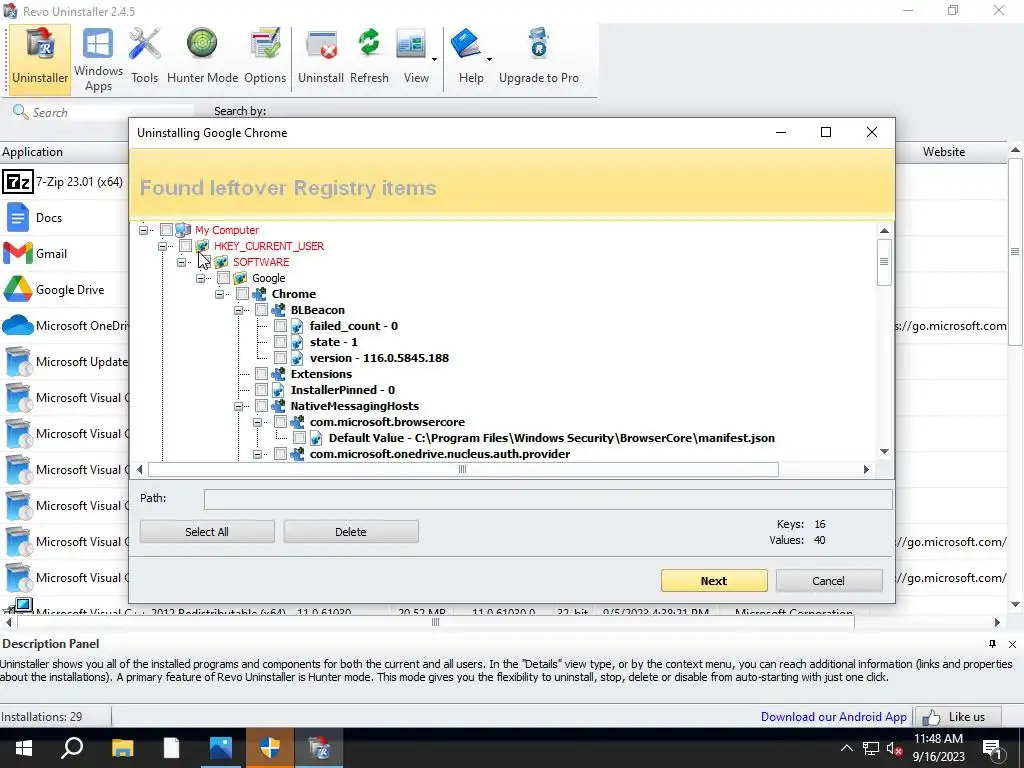Select Microsoft Update application icon

coord(18,361)
